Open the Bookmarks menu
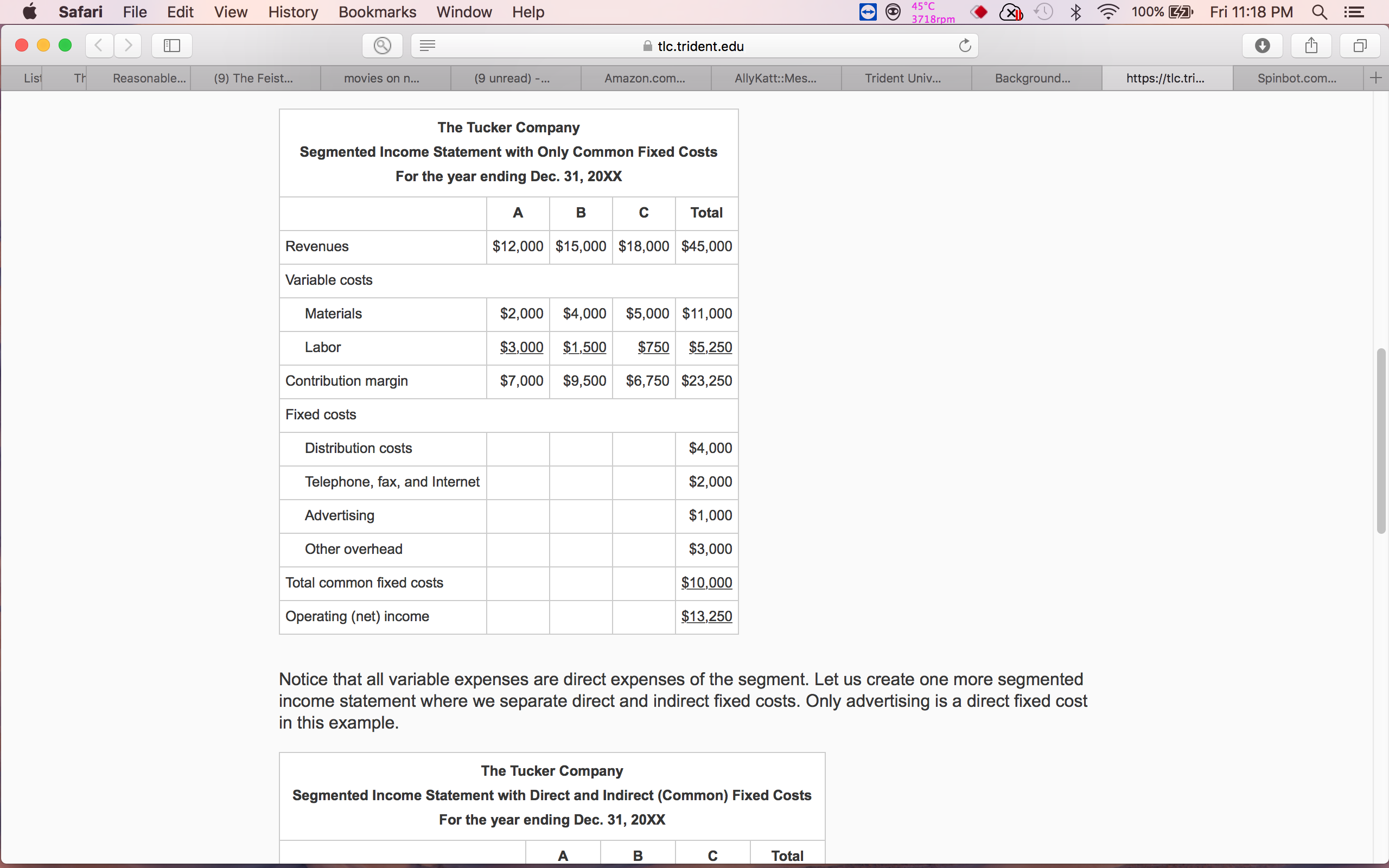The image size is (1389, 868). [377, 12]
